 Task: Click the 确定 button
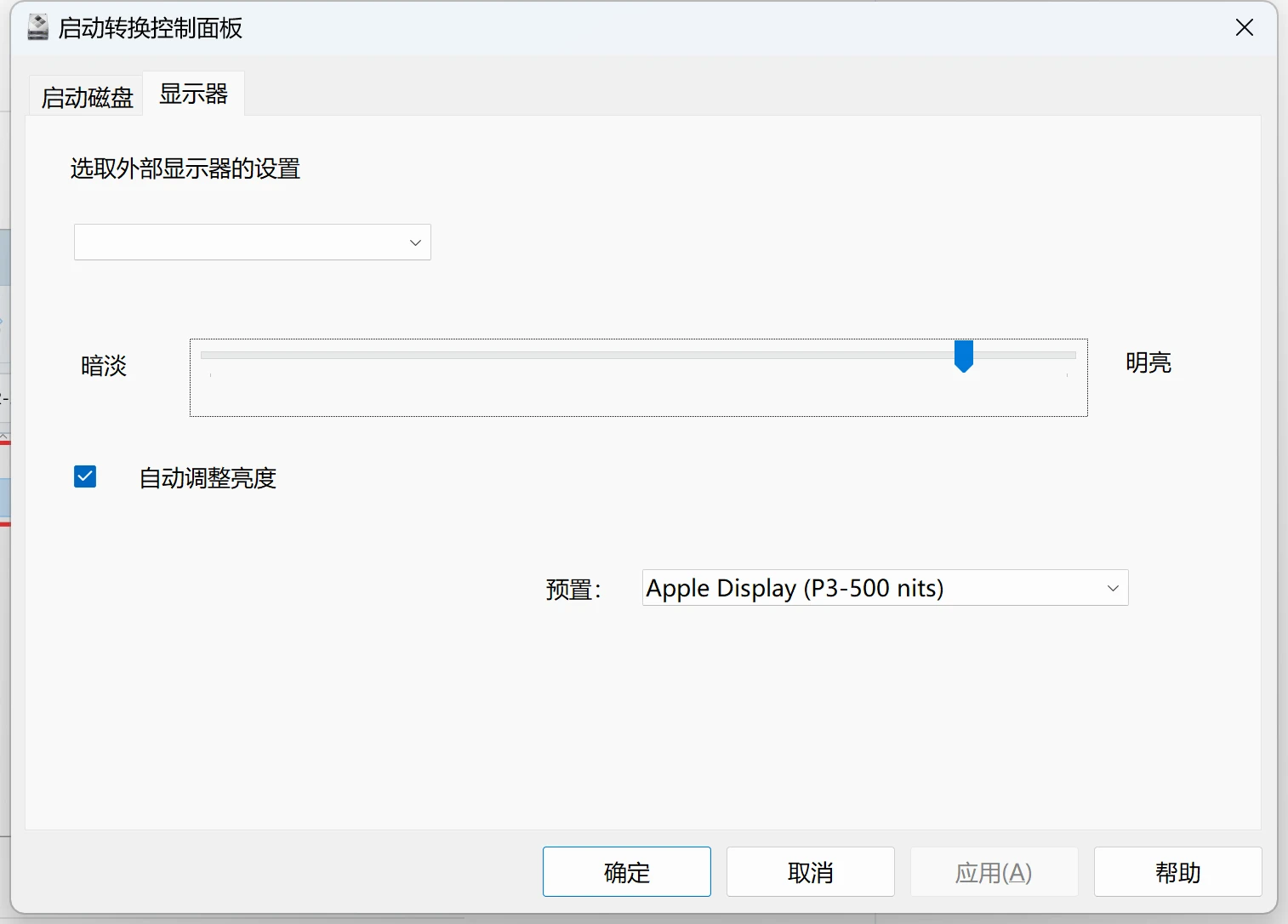[x=627, y=871]
